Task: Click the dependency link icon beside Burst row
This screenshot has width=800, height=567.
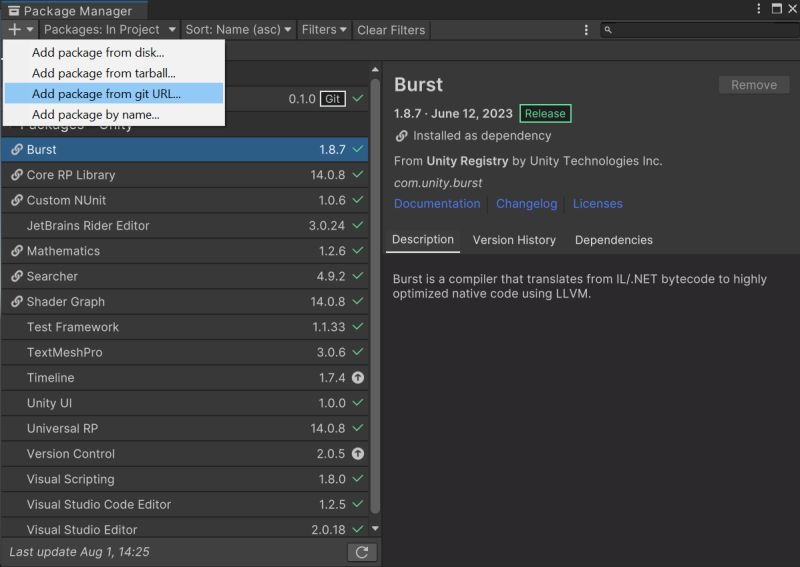Action: pos(17,150)
